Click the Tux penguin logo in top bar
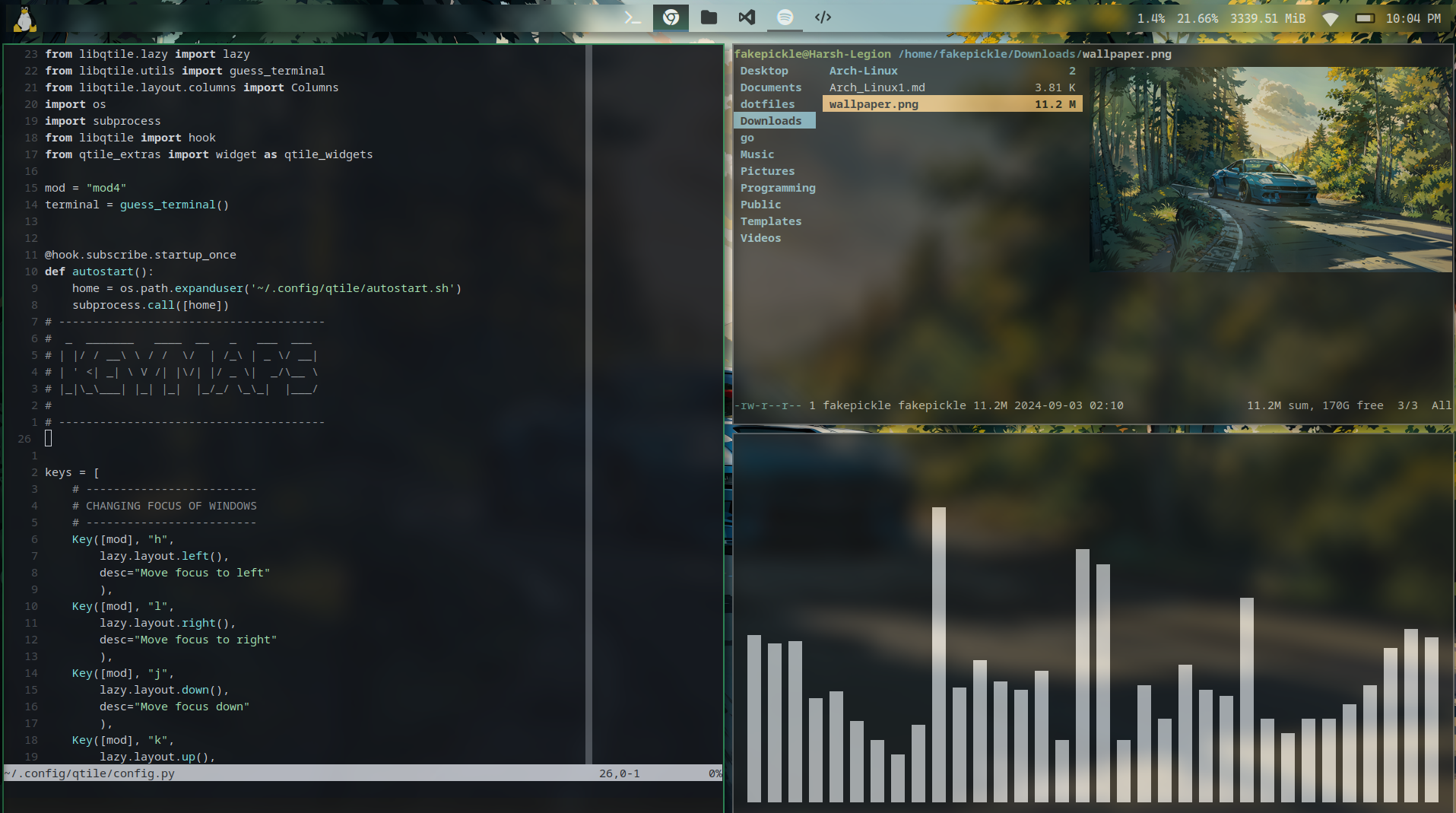This screenshot has width=1456, height=813. (25, 19)
